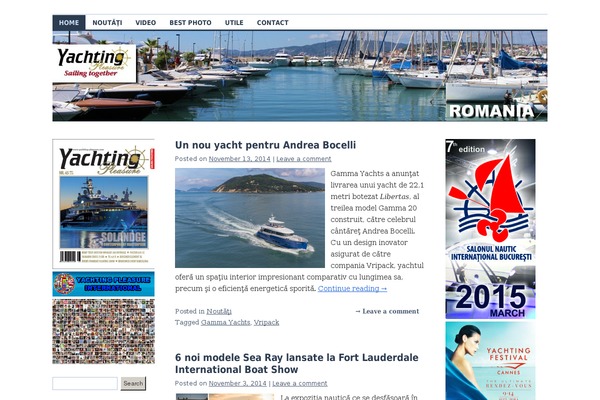Open the HOME menu item
This screenshot has height=400, width=600.
69,23
